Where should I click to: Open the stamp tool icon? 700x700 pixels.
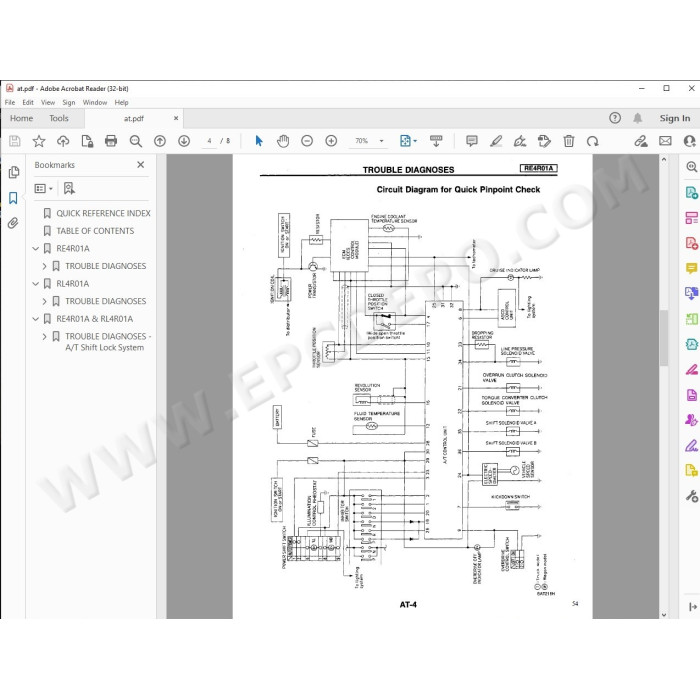(544, 141)
